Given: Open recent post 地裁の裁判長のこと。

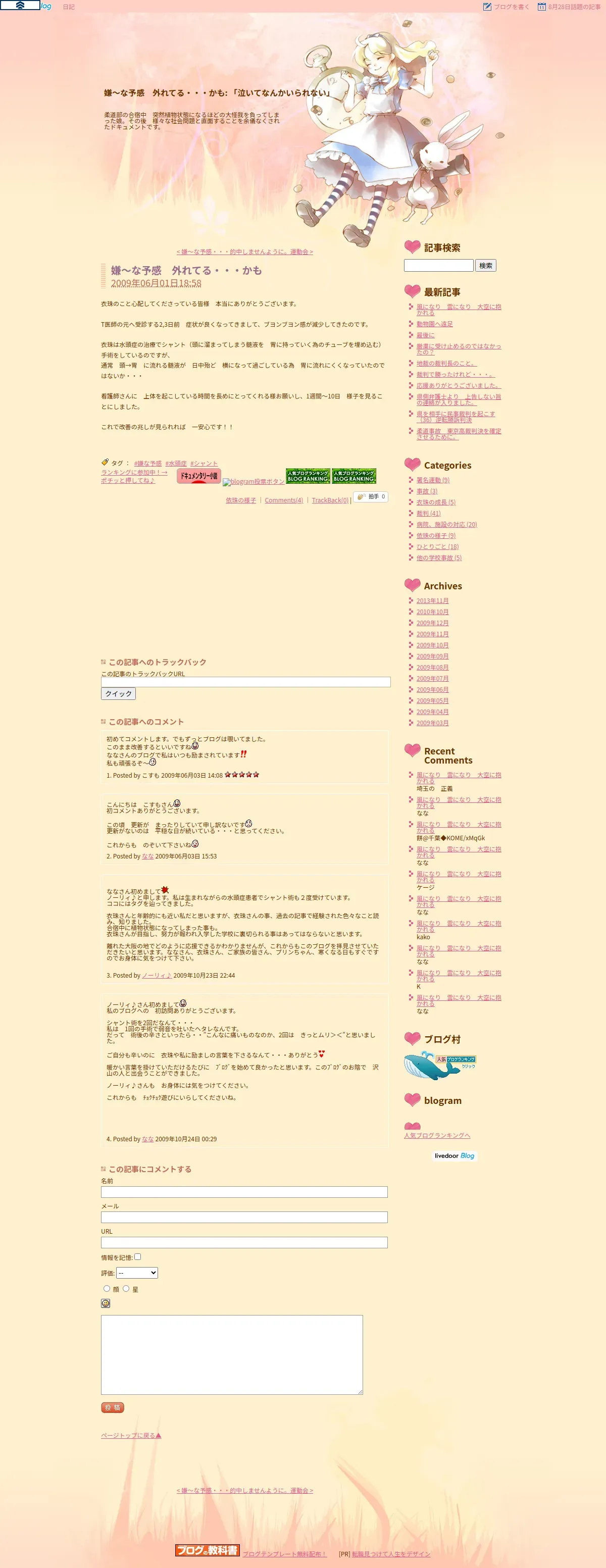Looking at the screenshot, I should (446, 364).
